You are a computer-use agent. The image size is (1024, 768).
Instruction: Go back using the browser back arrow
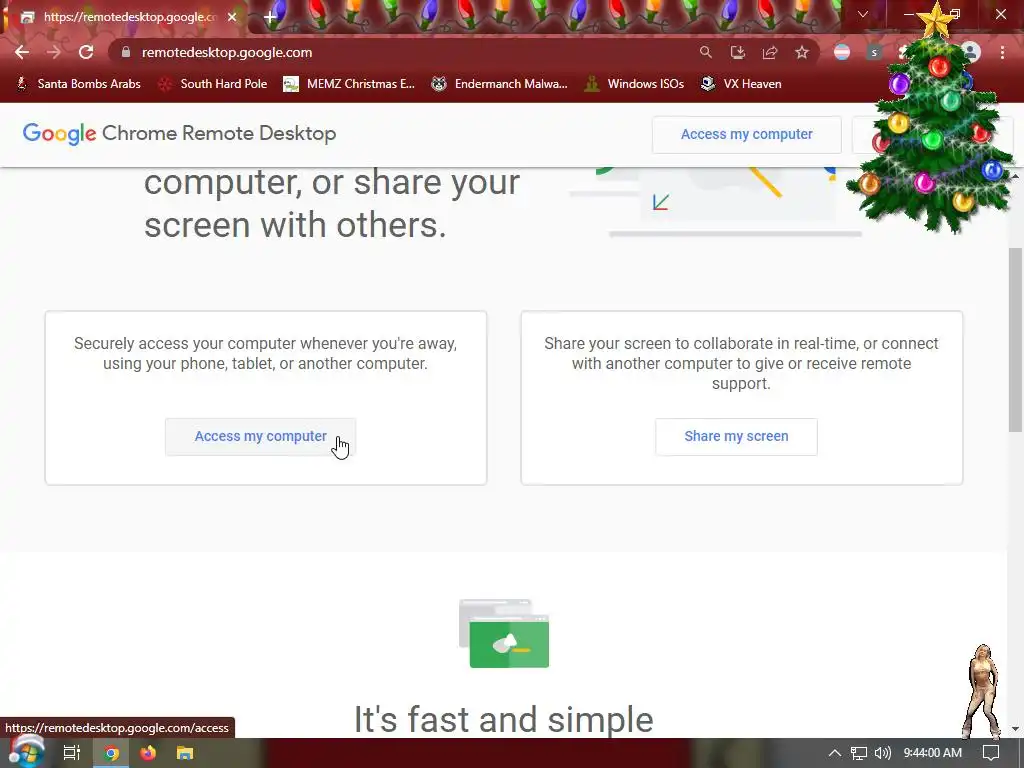point(22,52)
